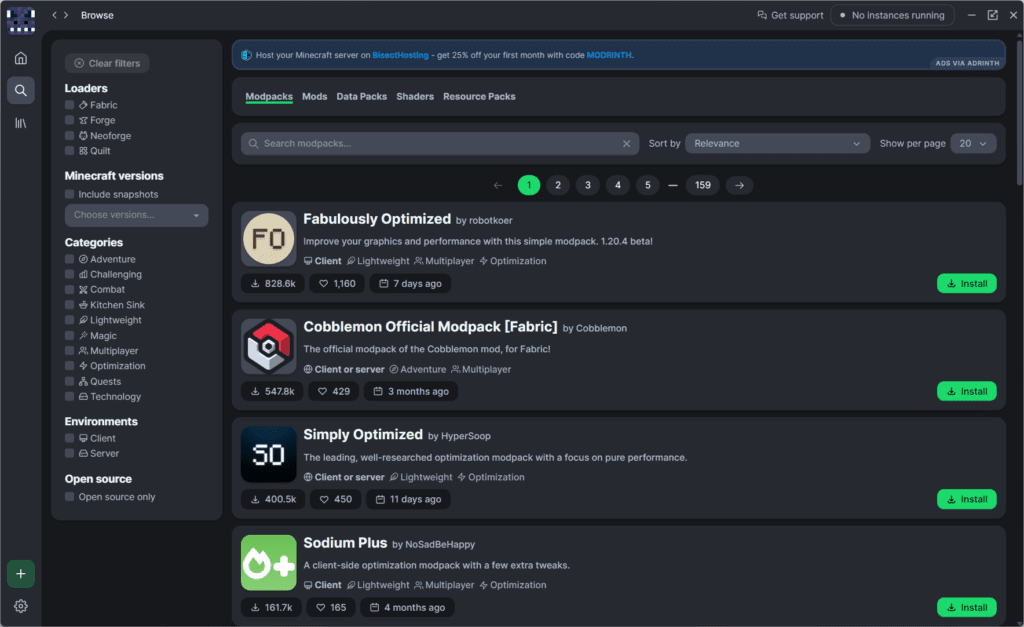The width and height of the screenshot is (1024, 627).
Task: Click the Fabulously Optimized modpack icon
Action: 269,239
